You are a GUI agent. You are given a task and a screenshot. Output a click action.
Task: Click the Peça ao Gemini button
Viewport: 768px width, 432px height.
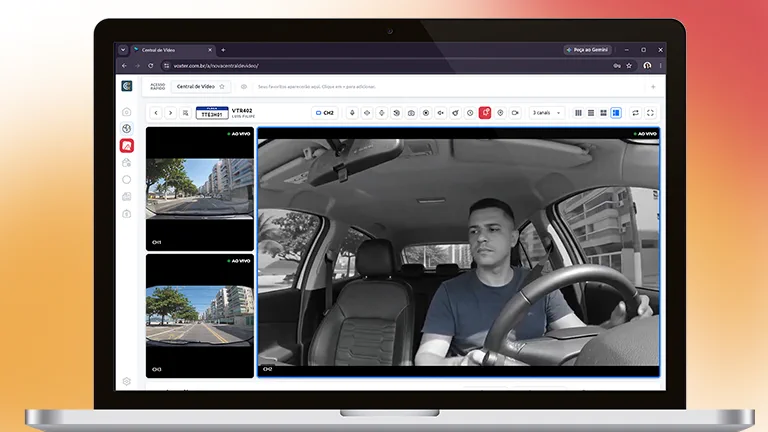pos(587,50)
